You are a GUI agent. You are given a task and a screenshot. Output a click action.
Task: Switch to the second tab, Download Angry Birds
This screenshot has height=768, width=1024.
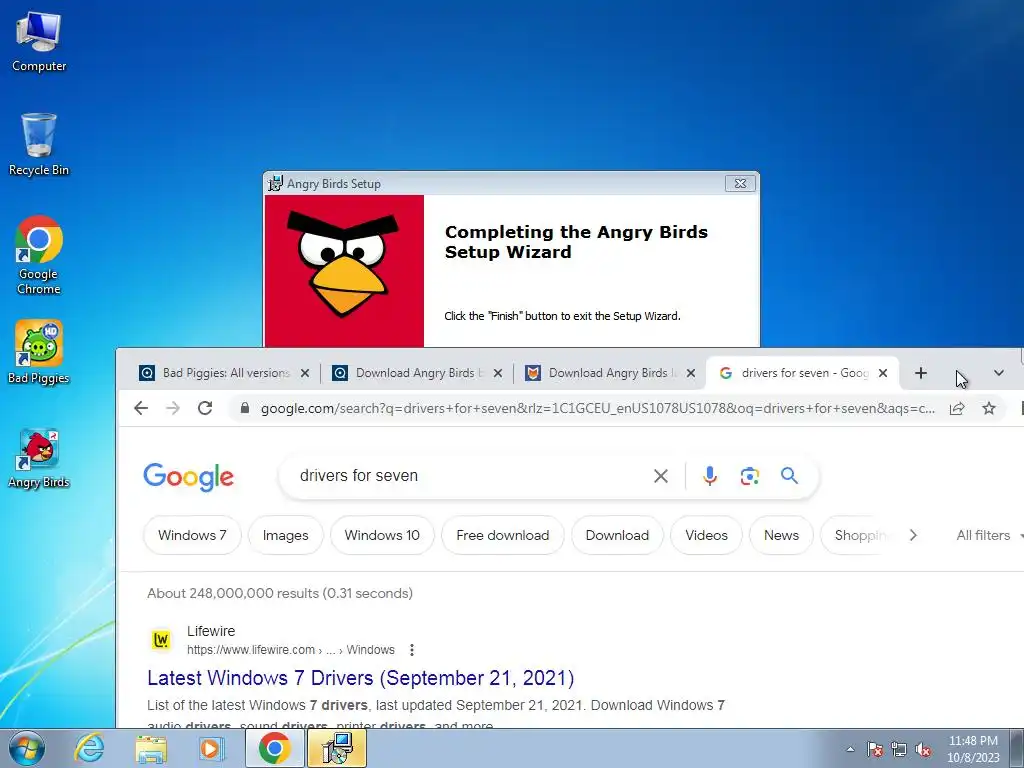[x=417, y=373]
